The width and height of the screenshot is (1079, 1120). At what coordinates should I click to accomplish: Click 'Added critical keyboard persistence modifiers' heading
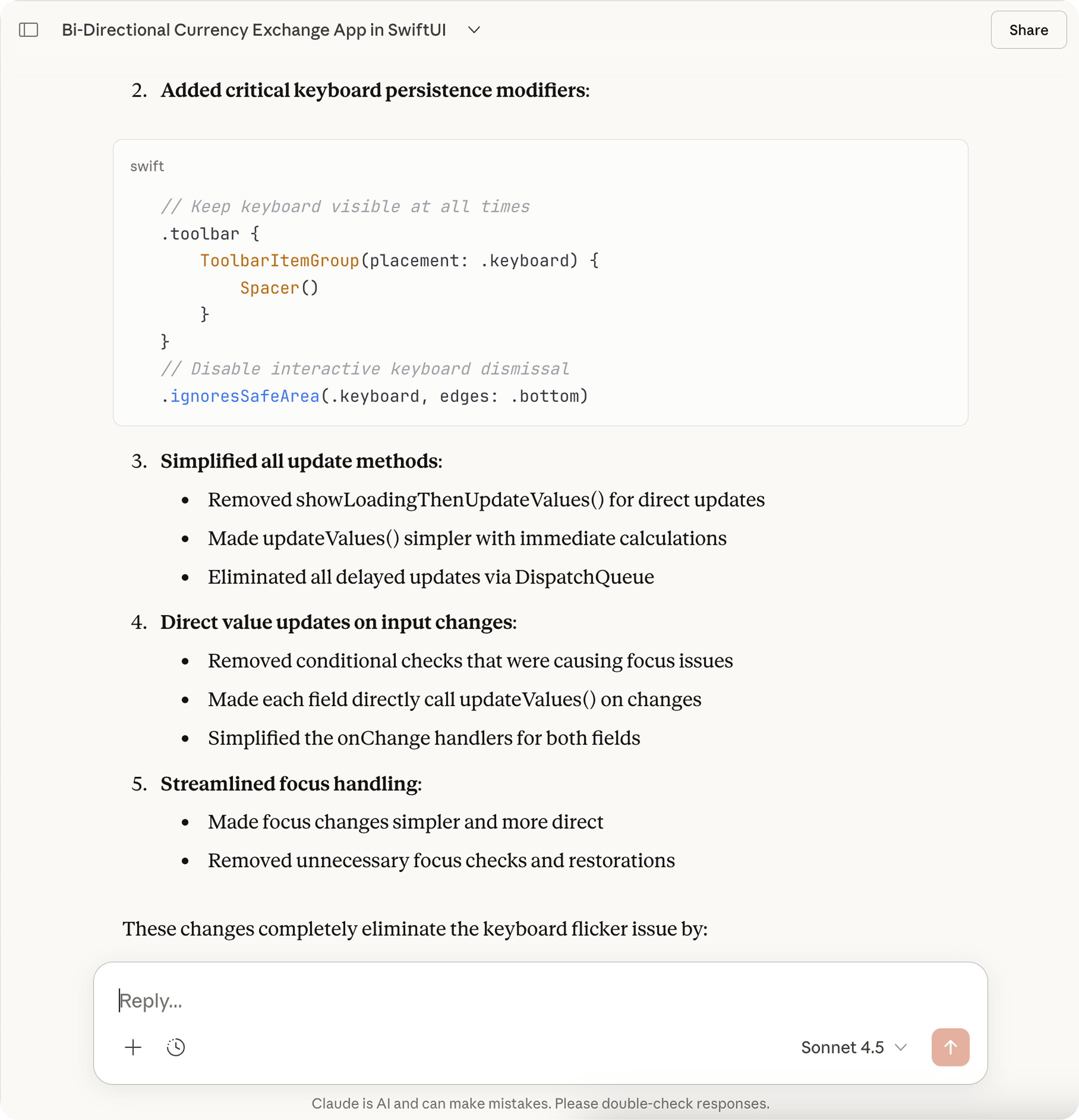click(375, 90)
